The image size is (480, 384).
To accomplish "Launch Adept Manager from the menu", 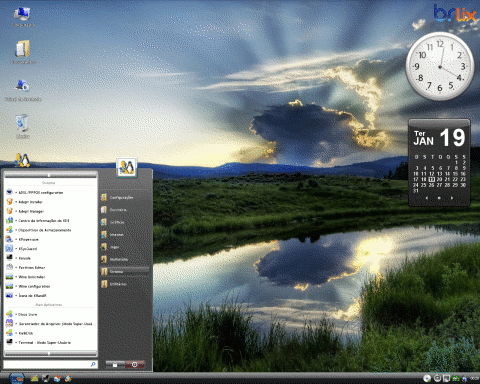I will [x=51, y=211].
